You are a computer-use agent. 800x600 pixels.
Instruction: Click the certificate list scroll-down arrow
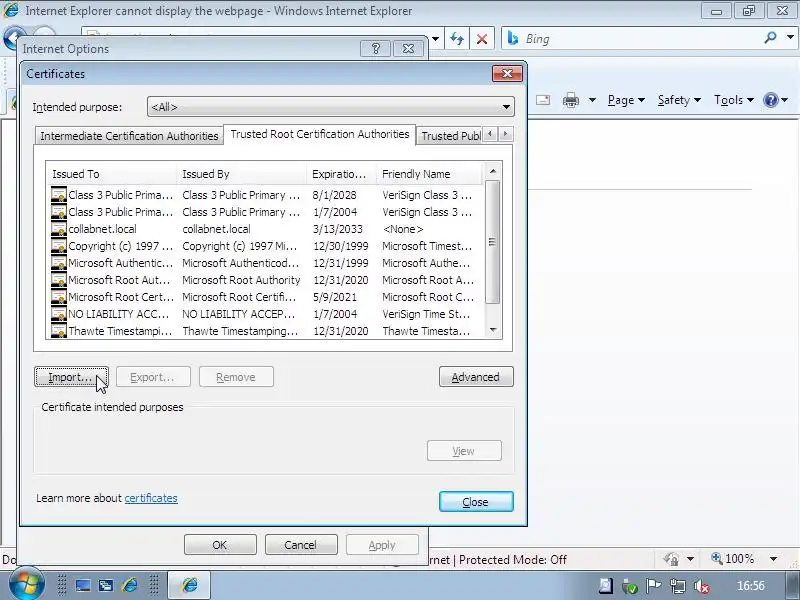493,330
